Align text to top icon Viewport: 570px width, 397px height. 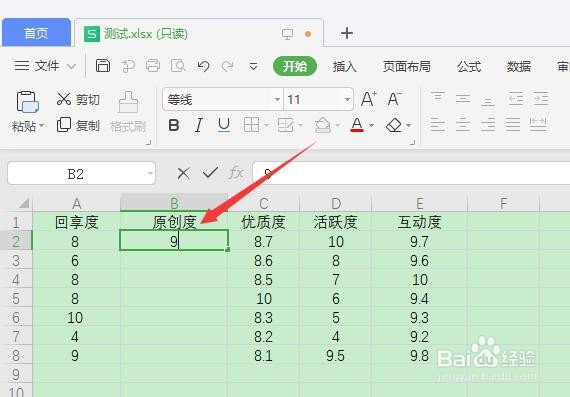click(x=438, y=98)
